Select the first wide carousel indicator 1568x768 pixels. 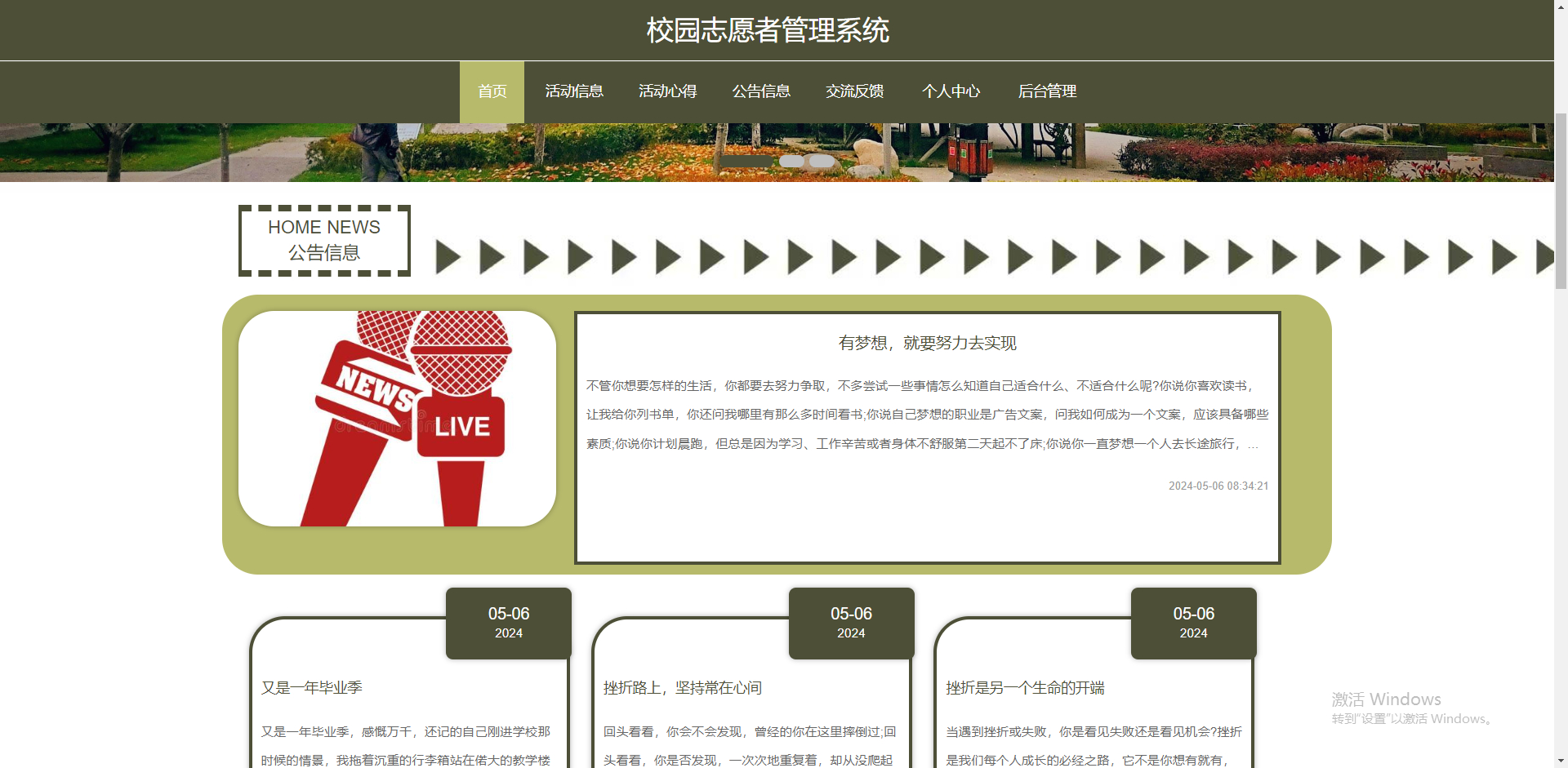746,161
